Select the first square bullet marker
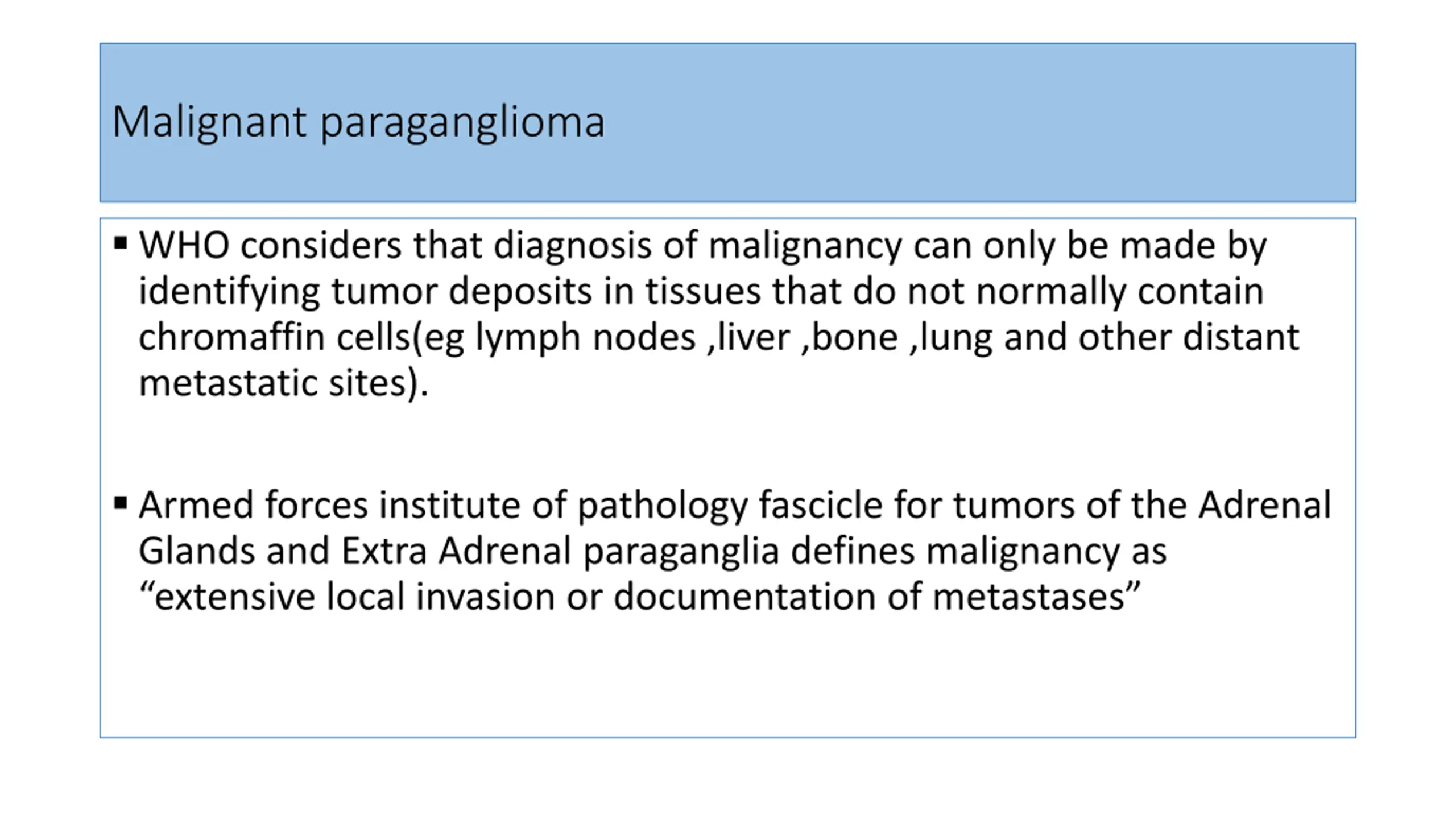This screenshot has height=819, width=1456. 120,243
